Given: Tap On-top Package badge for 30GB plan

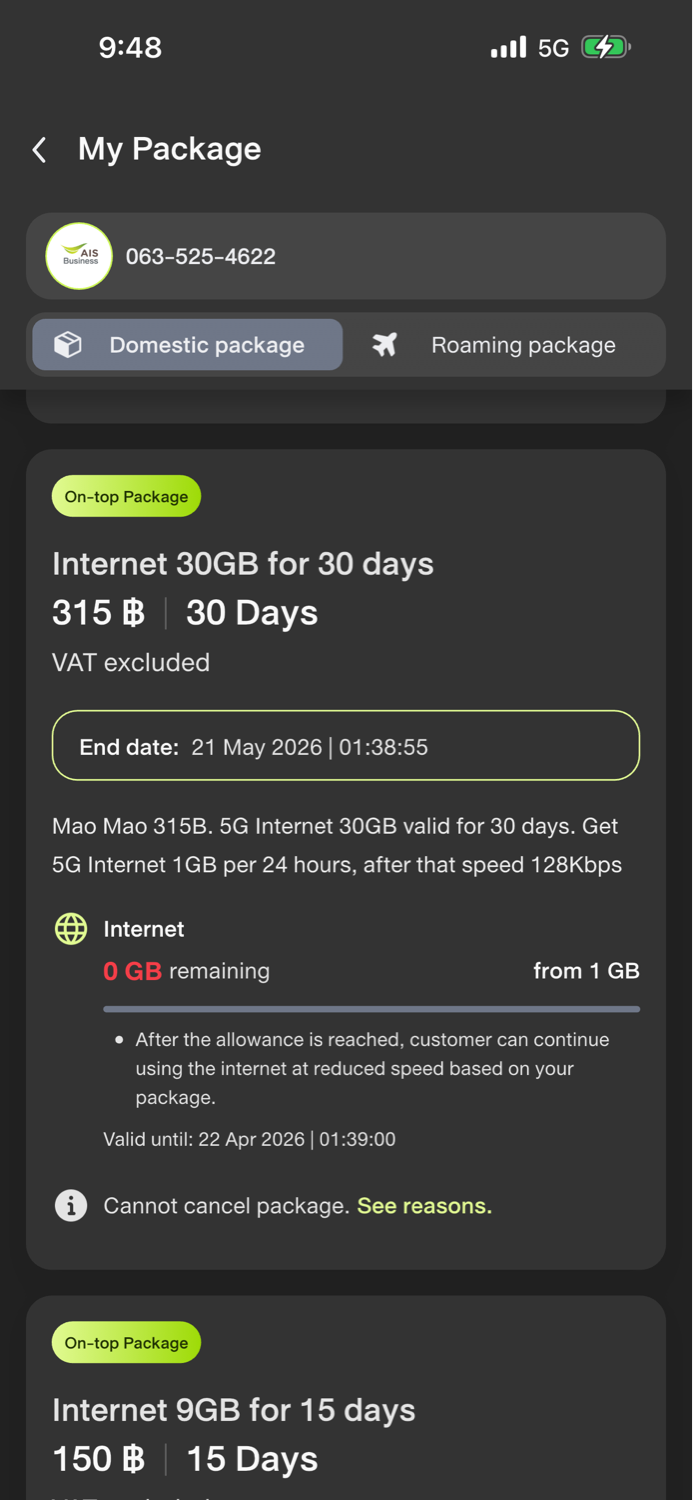Looking at the screenshot, I should tap(126, 497).
